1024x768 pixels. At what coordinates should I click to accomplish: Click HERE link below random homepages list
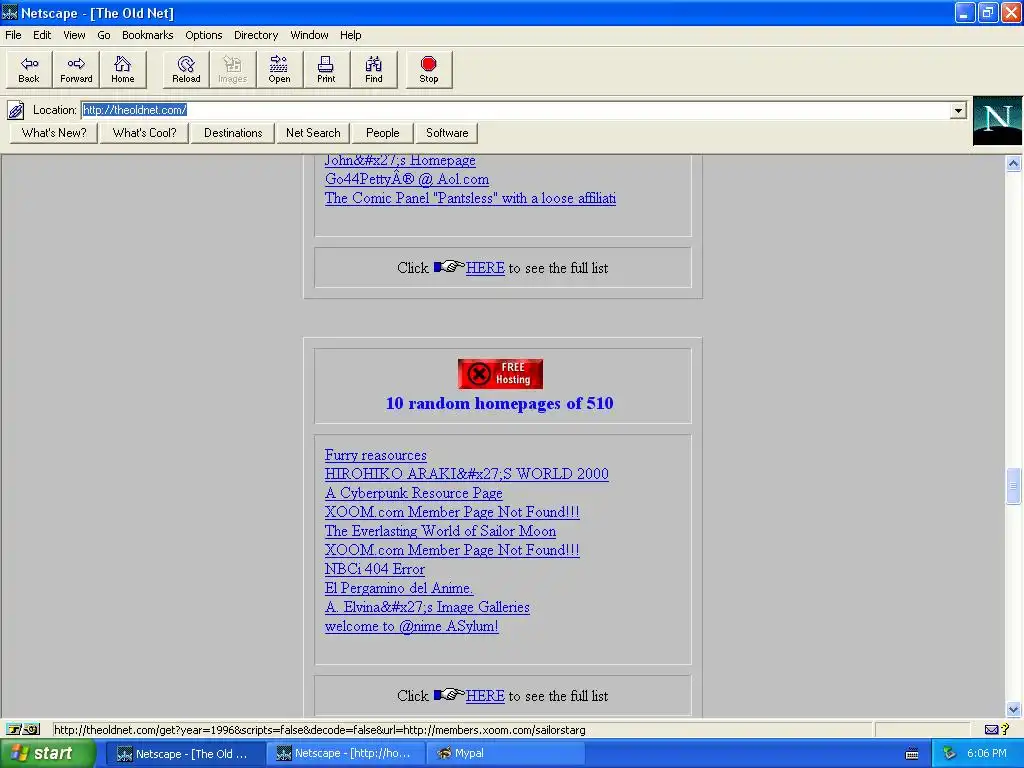click(x=485, y=696)
